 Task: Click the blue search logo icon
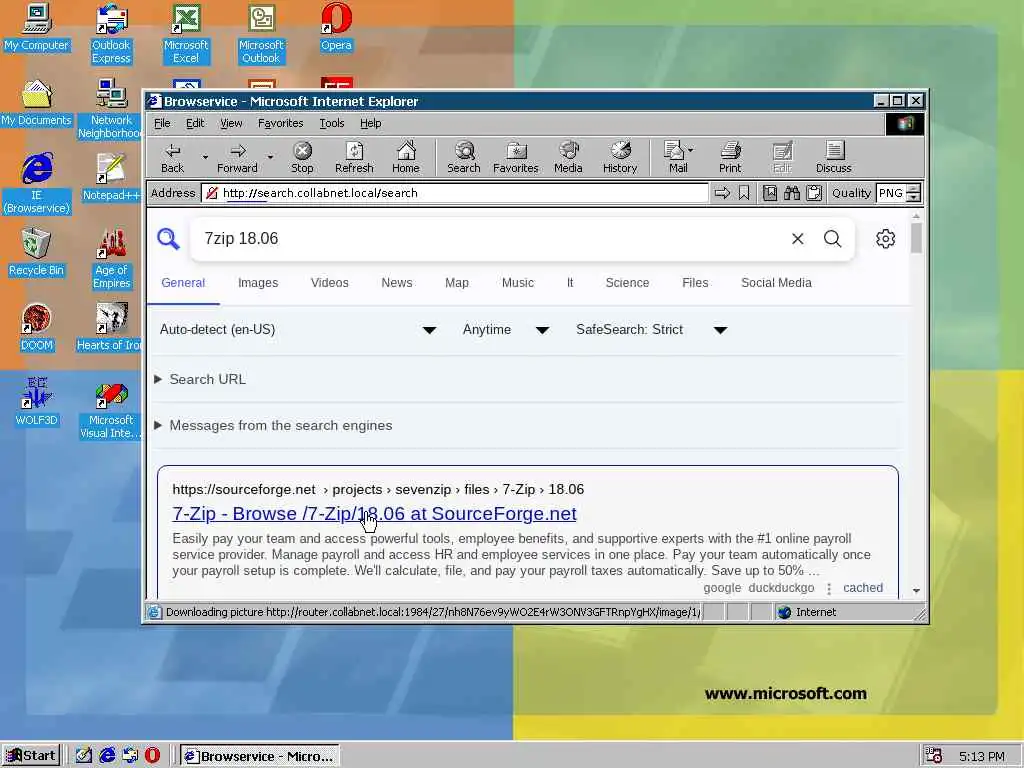pyautogui.click(x=168, y=239)
